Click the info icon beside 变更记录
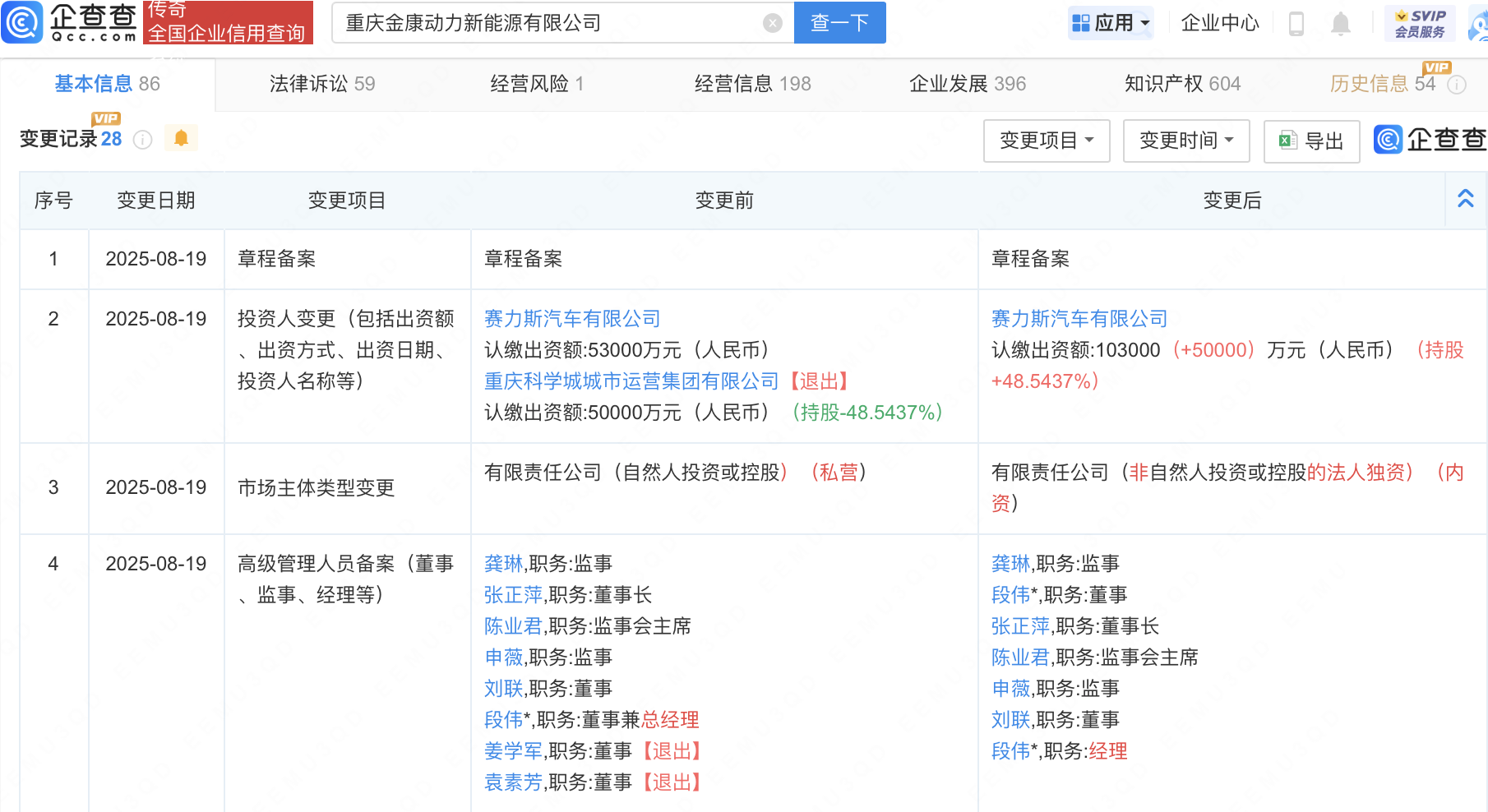Screen dimensions: 1488x812 (x=142, y=140)
